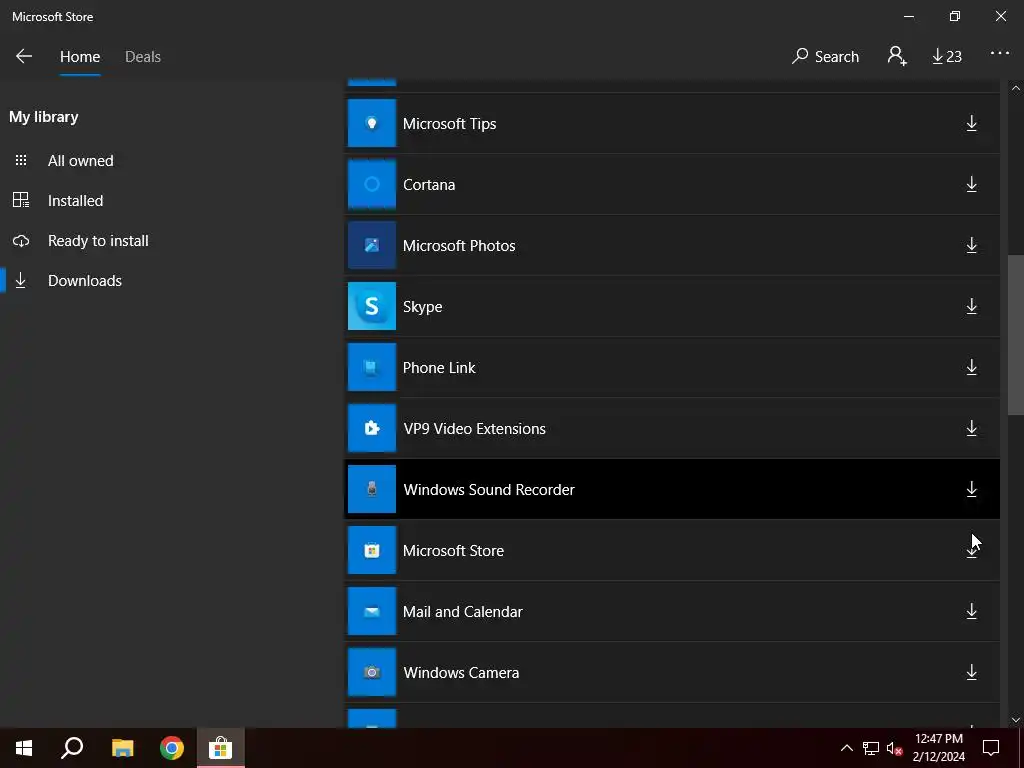Launch File Explorer from the taskbar

pyautogui.click(x=122, y=748)
